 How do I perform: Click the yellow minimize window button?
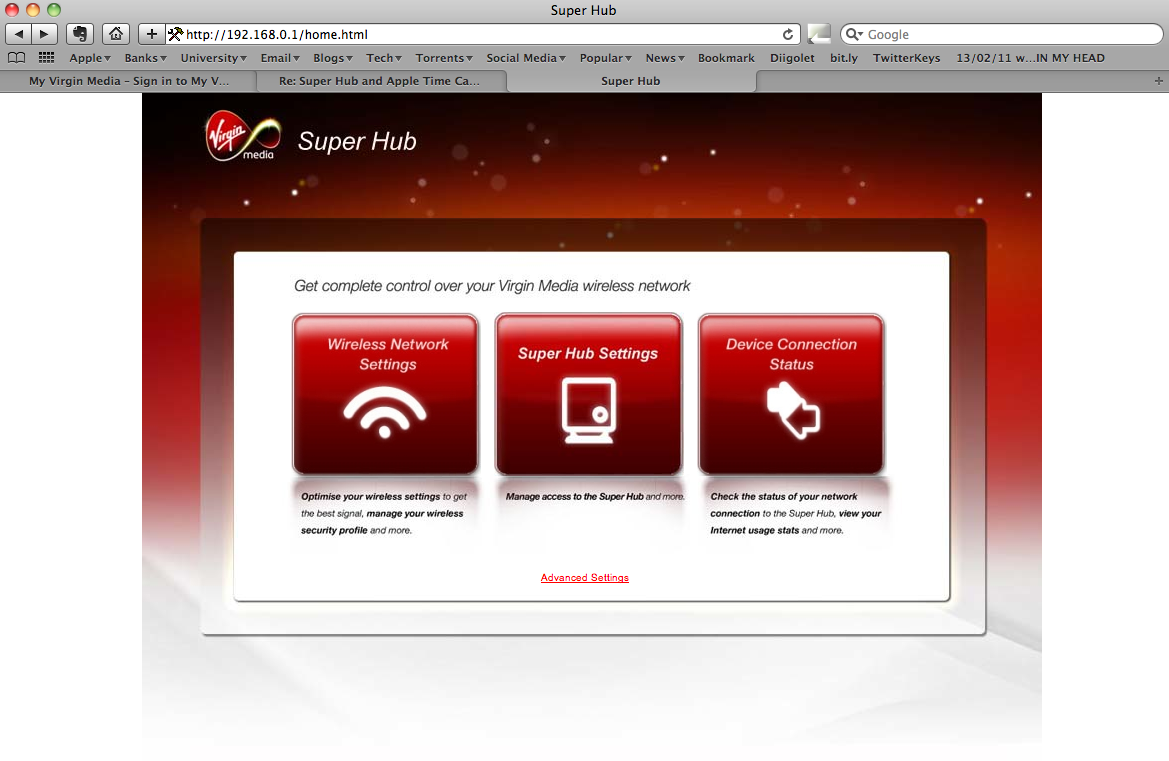point(33,10)
